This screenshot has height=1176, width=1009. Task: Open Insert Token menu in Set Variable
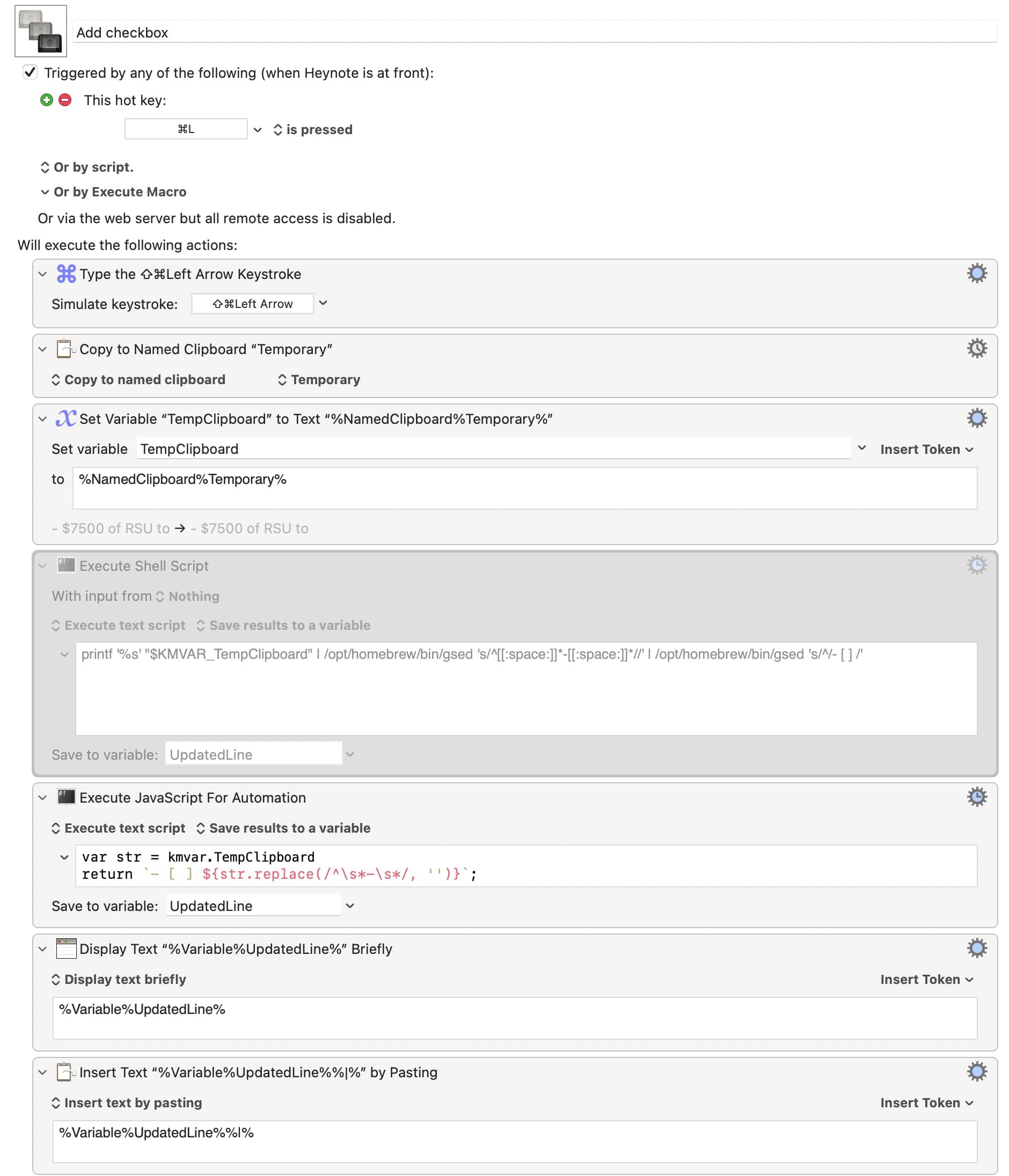(x=926, y=449)
